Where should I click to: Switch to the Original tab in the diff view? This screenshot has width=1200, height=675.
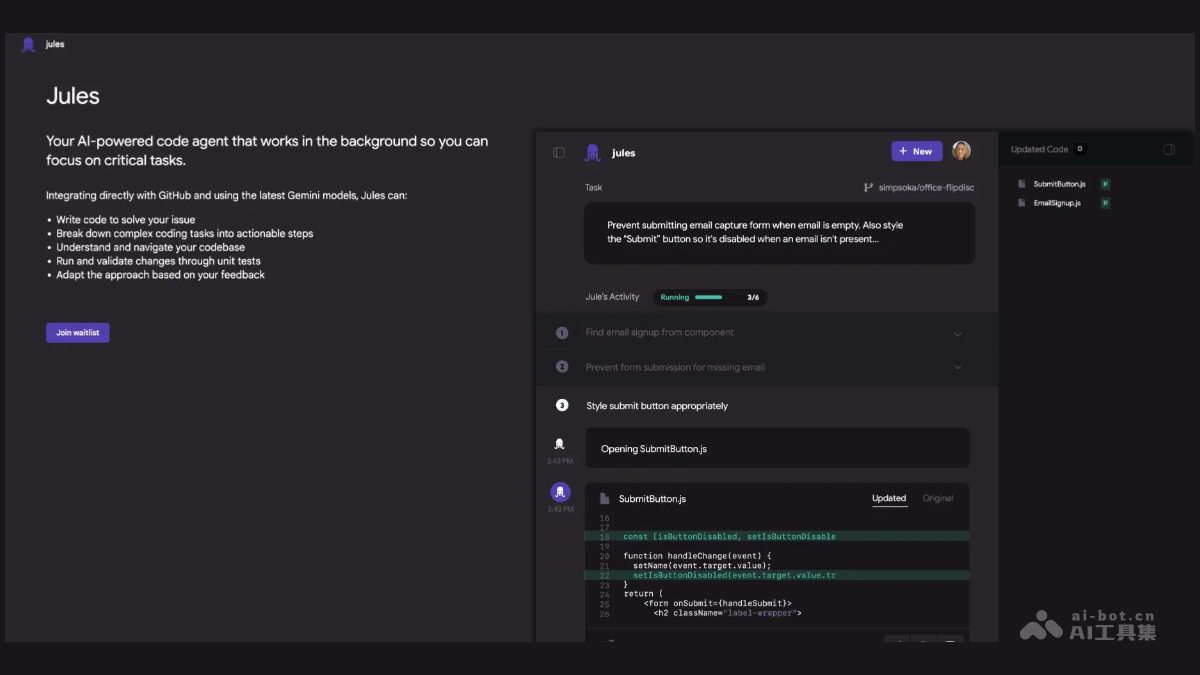(938, 498)
